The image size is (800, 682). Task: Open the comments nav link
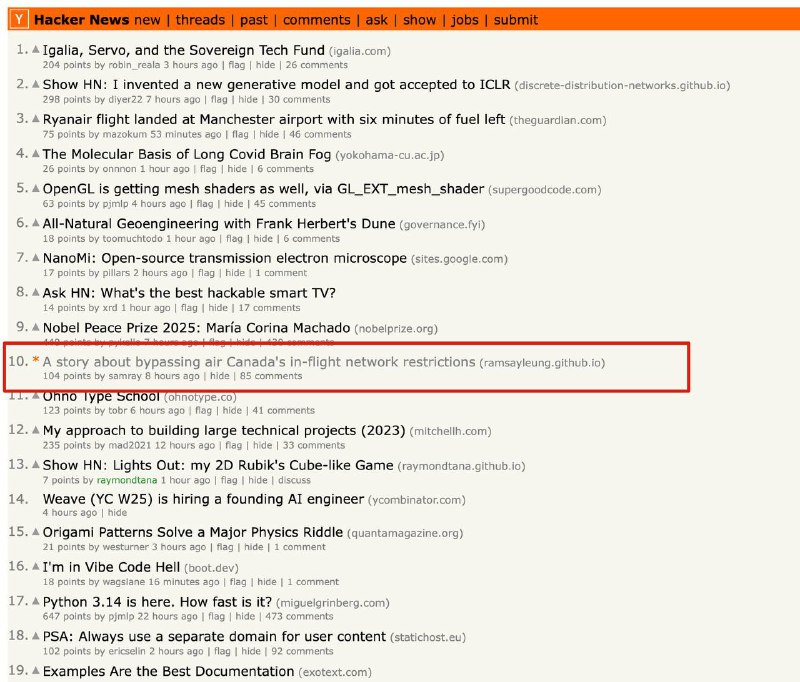[316, 20]
